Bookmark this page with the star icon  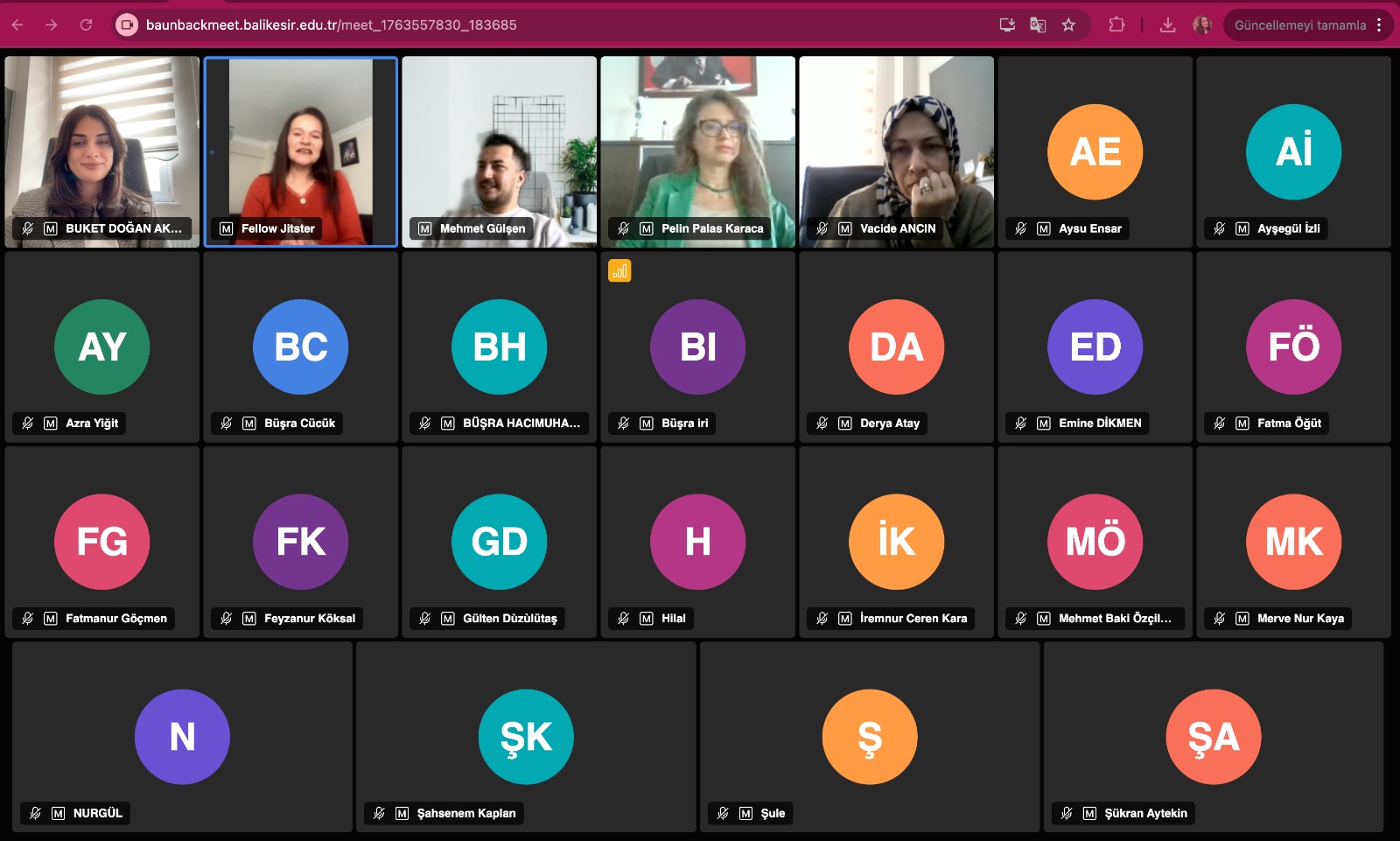pyautogui.click(x=1068, y=25)
